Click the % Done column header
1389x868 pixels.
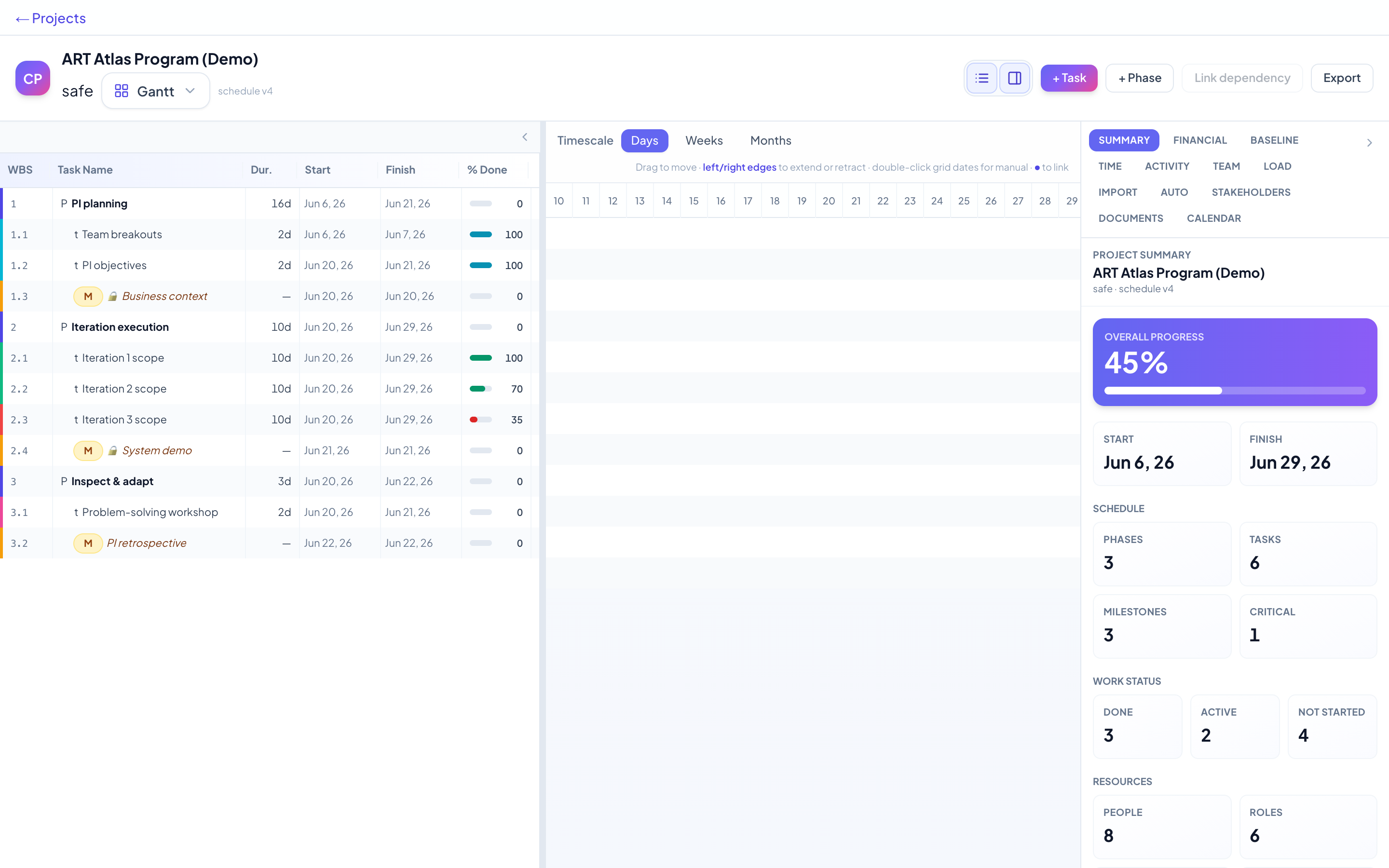tap(487, 170)
